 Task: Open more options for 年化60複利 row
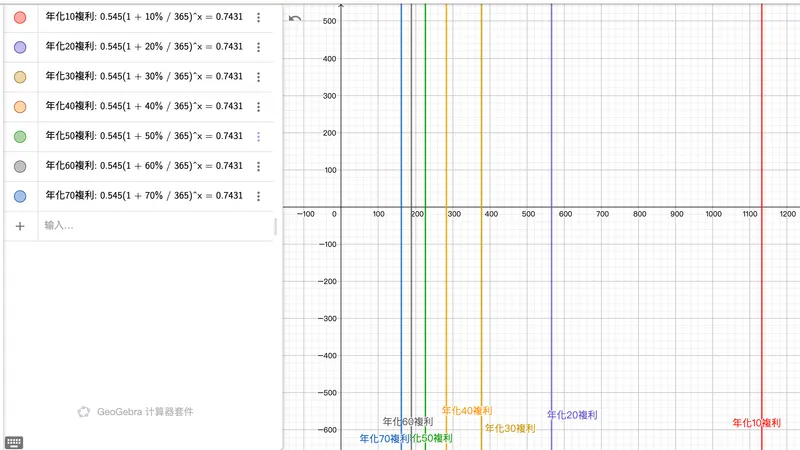(x=259, y=166)
